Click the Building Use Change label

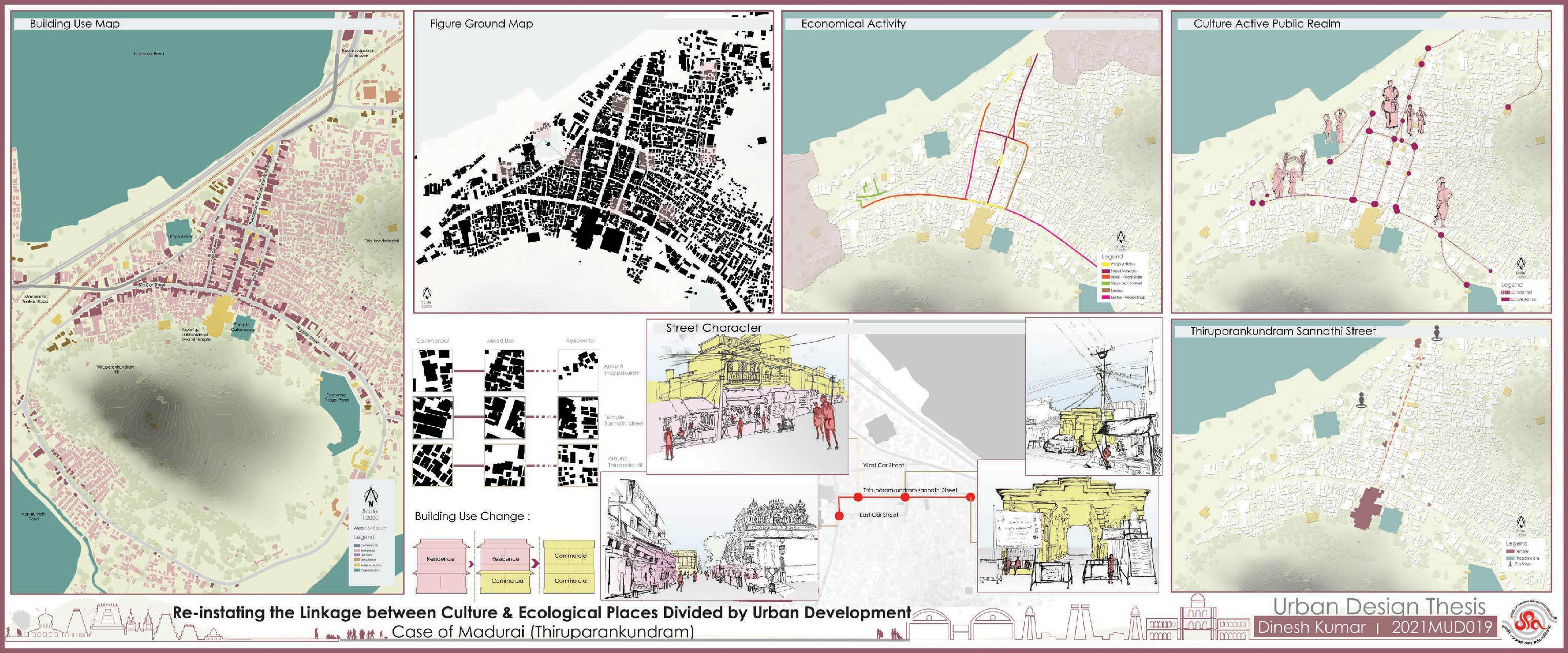coord(472,516)
